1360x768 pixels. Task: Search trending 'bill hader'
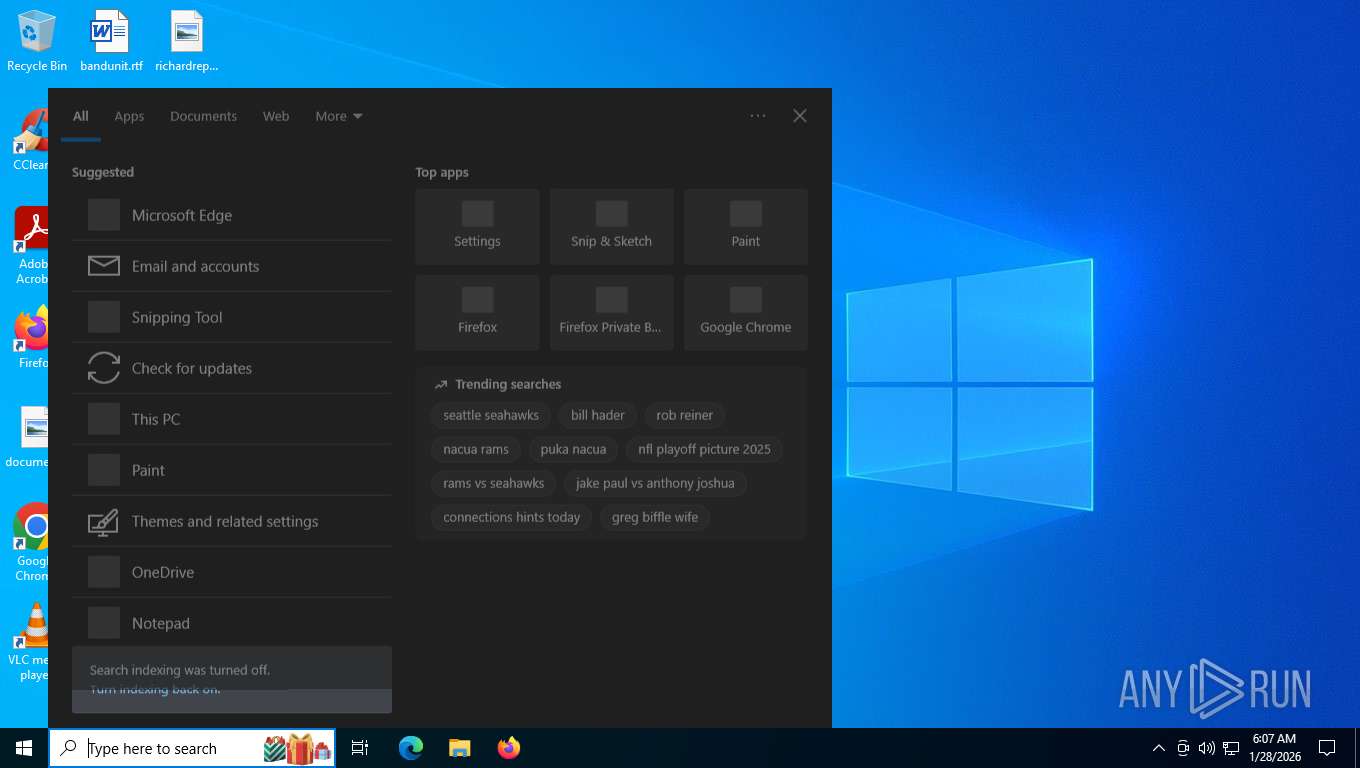[x=598, y=415]
